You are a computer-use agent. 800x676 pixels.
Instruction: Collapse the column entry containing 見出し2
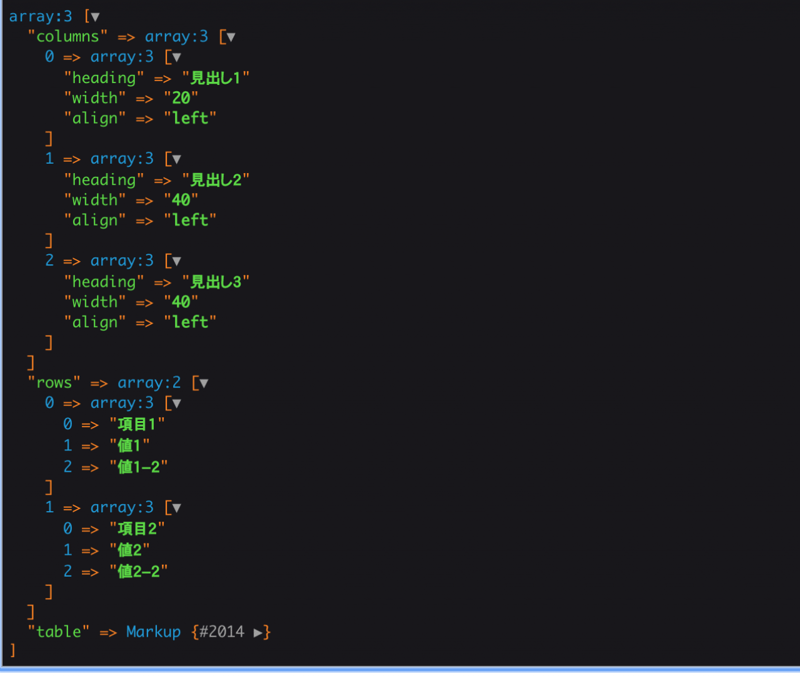point(176,159)
